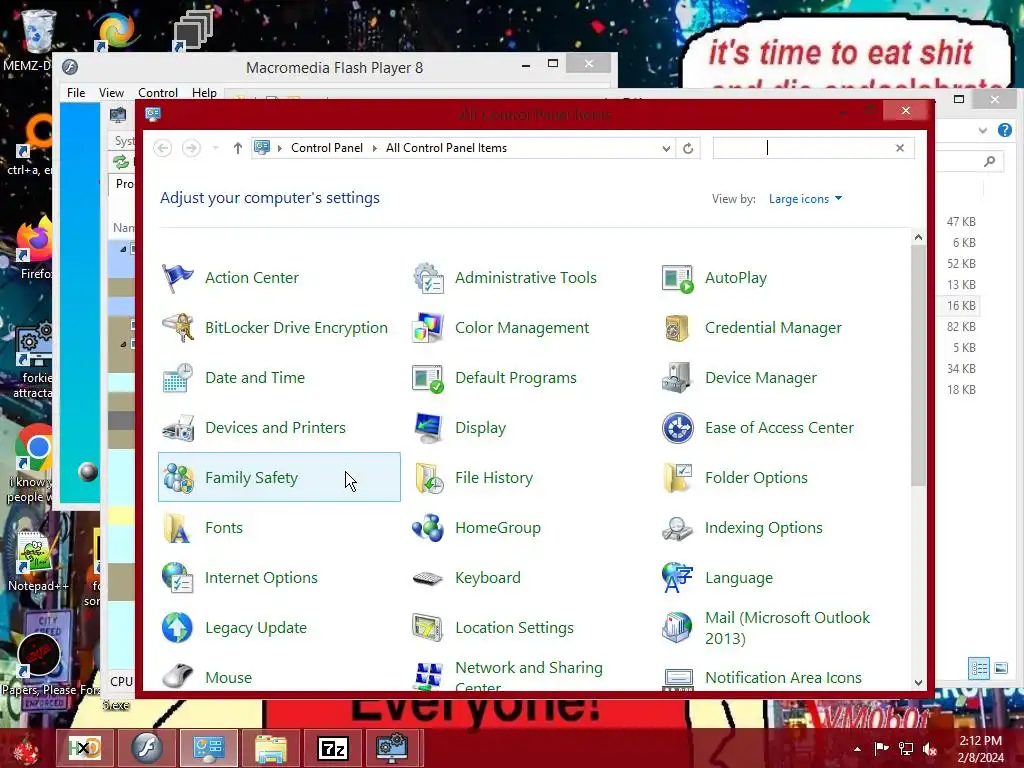Clear the Control Panel search box

(x=900, y=148)
